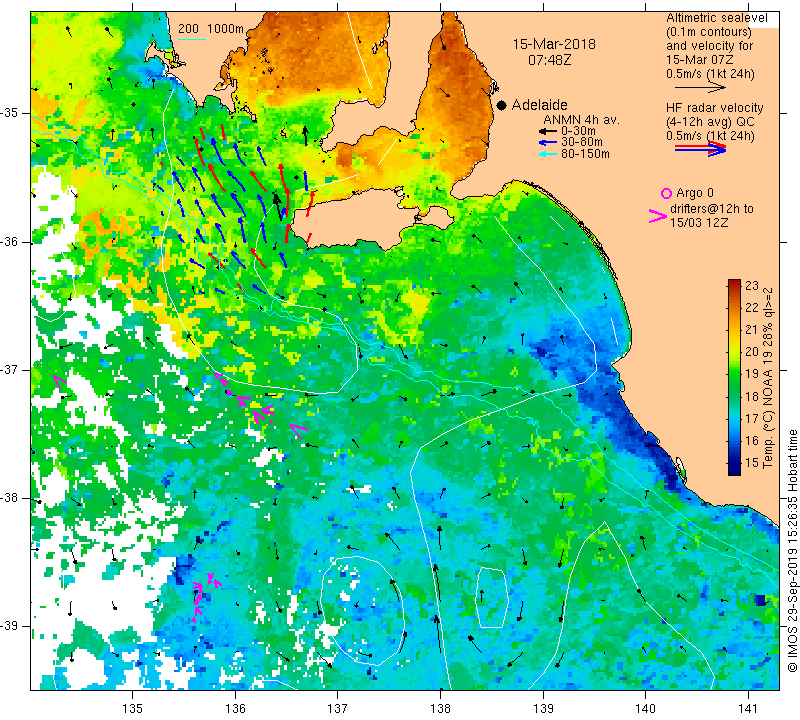800x720 pixels.
Task: Click the cyan 200m depth contour legend line
Action: [192, 39]
